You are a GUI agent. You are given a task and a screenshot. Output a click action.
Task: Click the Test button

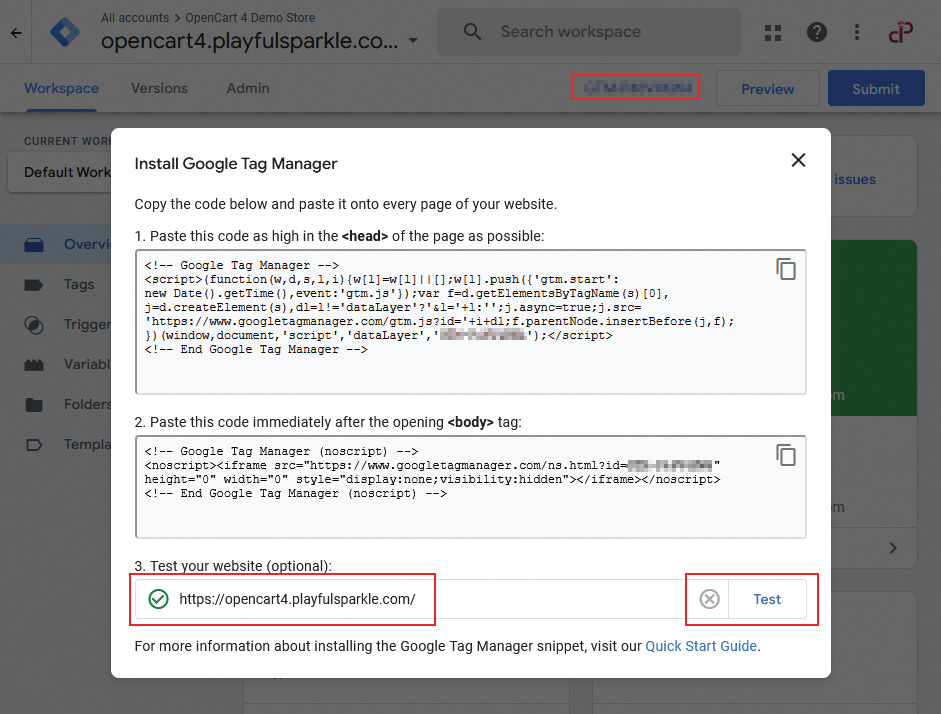click(x=767, y=599)
